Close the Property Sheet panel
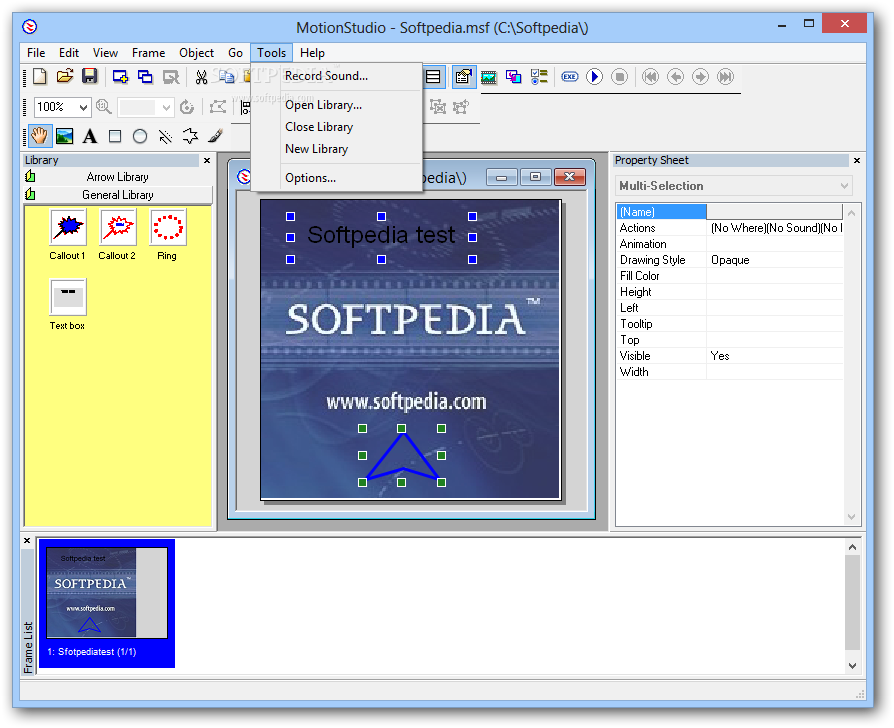Viewport: 894px width, 728px height. tap(856, 161)
